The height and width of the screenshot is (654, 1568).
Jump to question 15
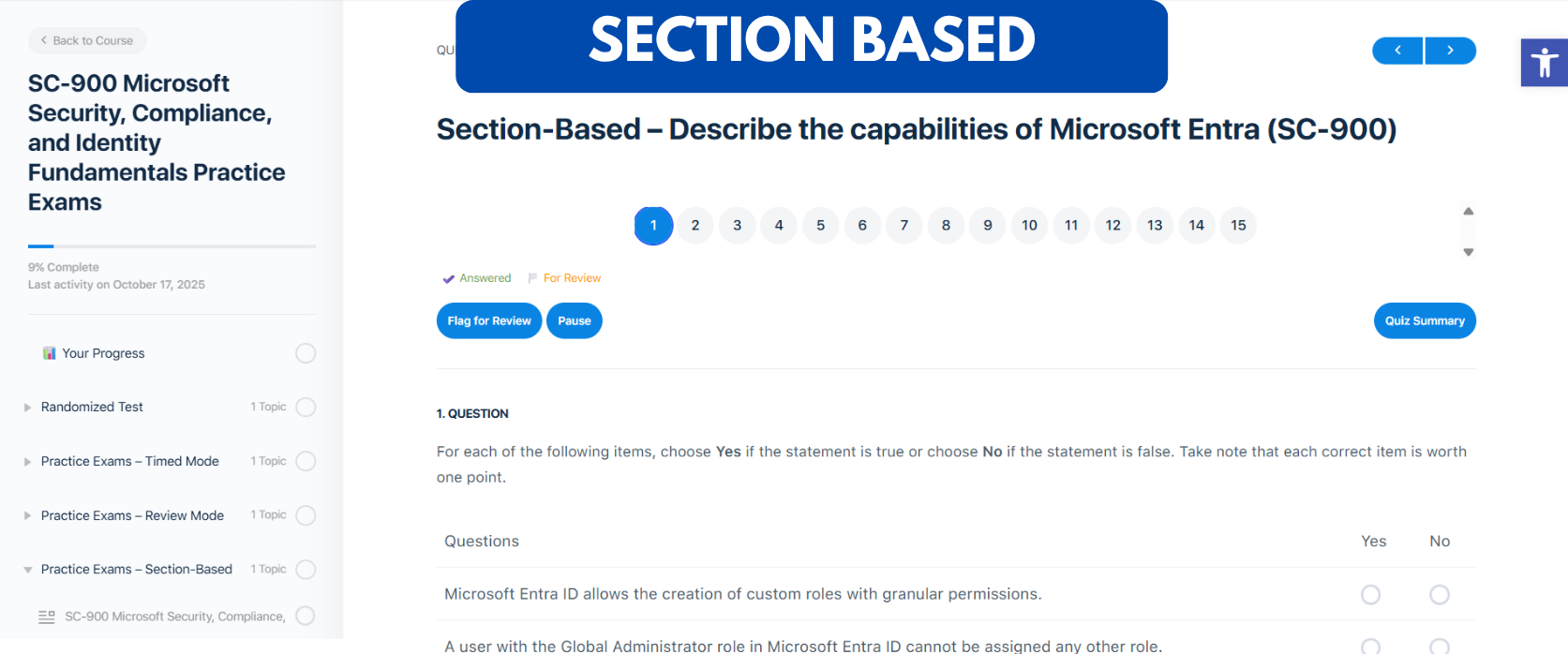pyautogui.click(x=1238, y=226)
